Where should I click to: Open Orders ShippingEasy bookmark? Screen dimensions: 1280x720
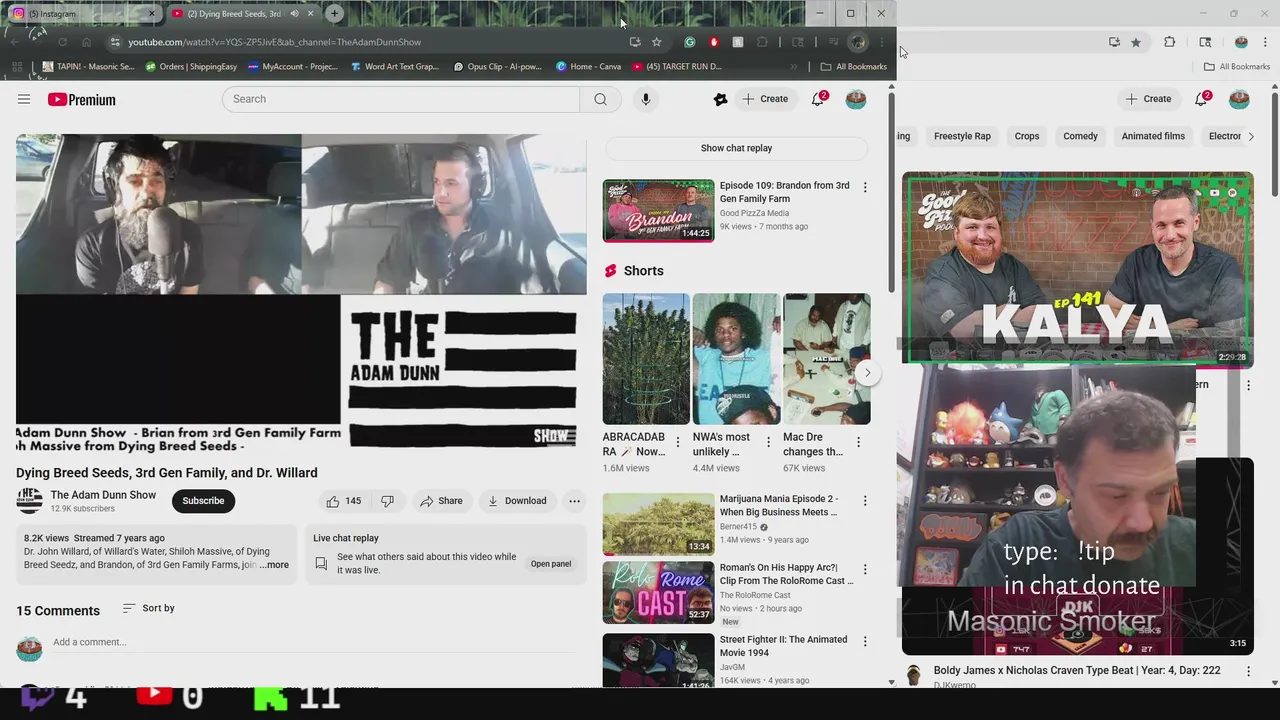point(191,67)
